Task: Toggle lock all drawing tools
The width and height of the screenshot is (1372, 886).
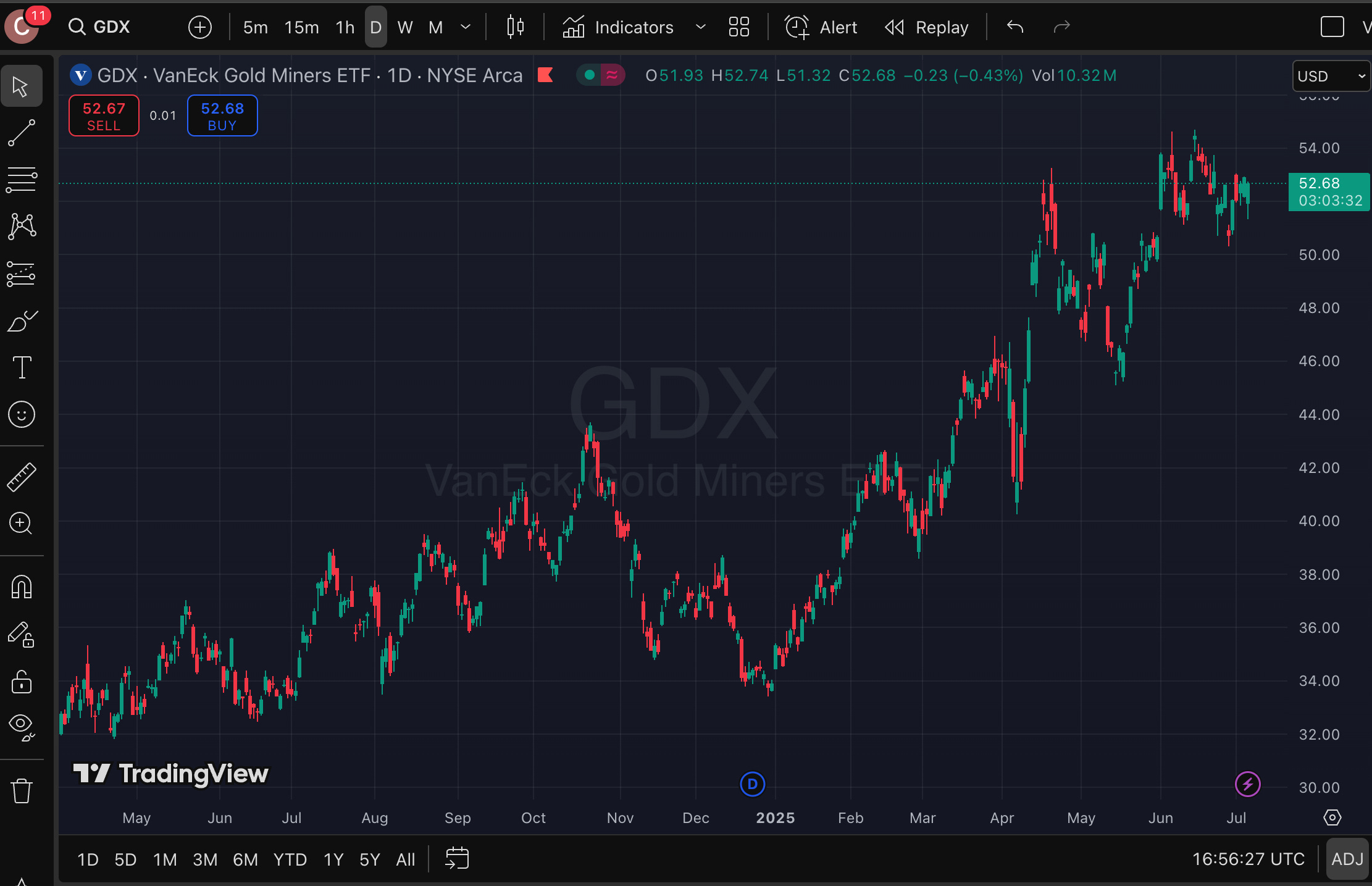Action: [22, 682]
